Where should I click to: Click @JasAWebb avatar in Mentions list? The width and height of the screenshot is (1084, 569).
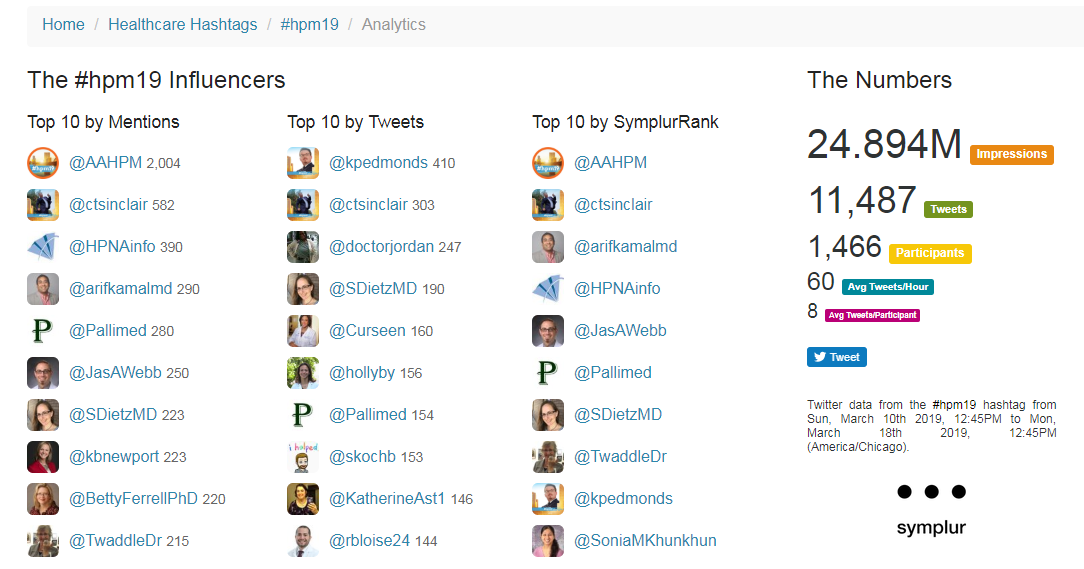pyautogui.click(x=43, y=373)
